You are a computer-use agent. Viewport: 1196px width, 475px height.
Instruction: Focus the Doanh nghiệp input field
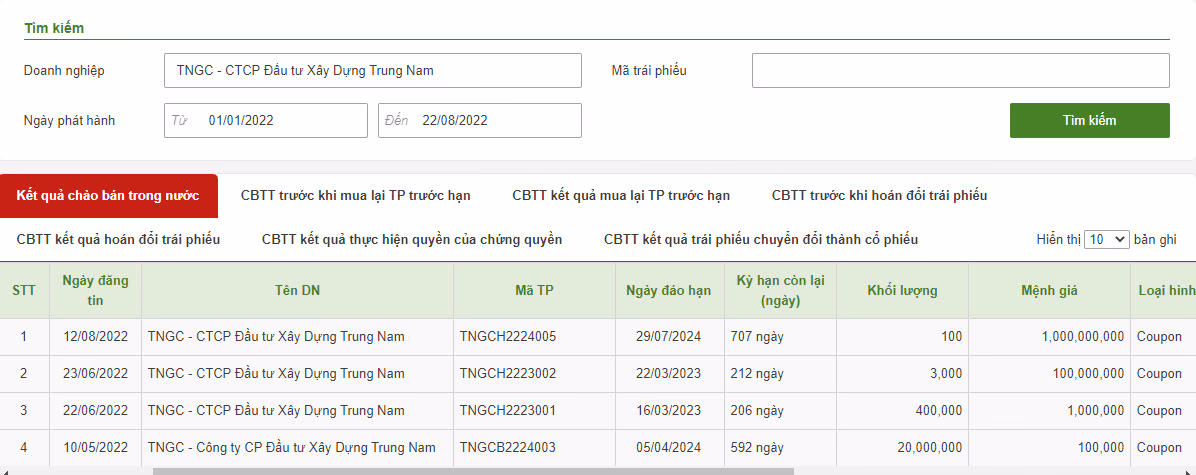coord(372,71)
